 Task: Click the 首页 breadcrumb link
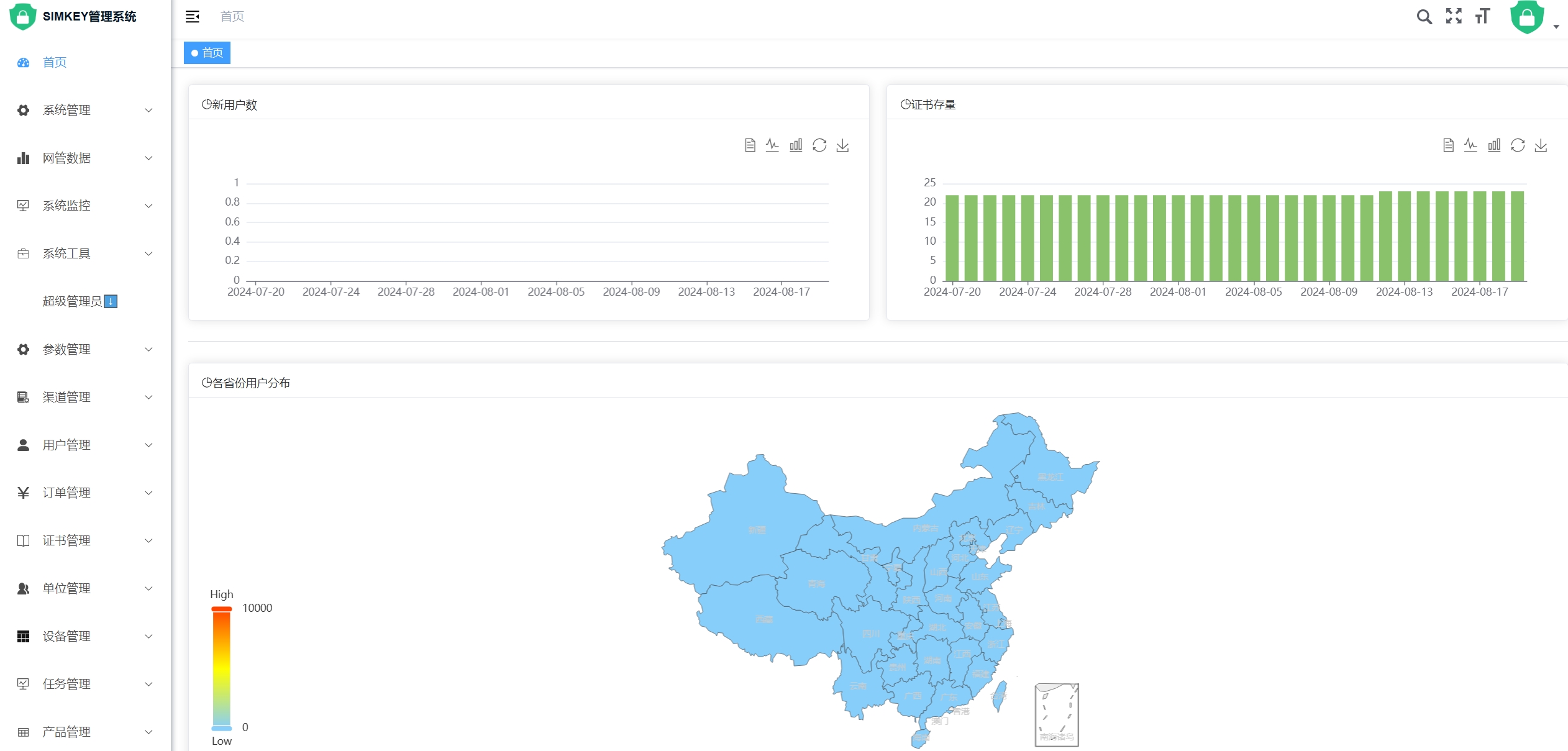click(232, 17)
